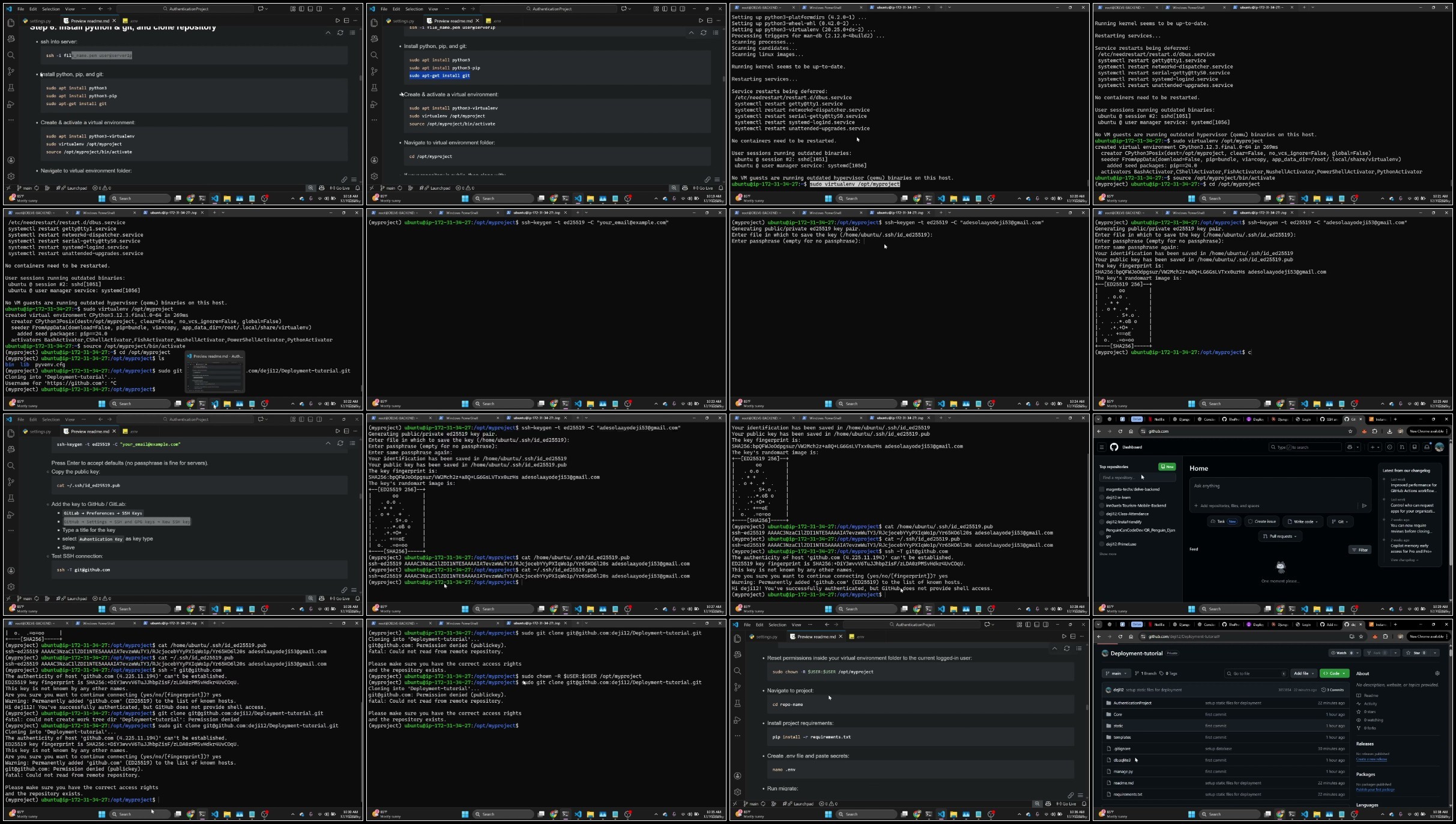Open the main branch selector dropdown
Viewport: 1456px width, 824px height.
point(1116,673)
